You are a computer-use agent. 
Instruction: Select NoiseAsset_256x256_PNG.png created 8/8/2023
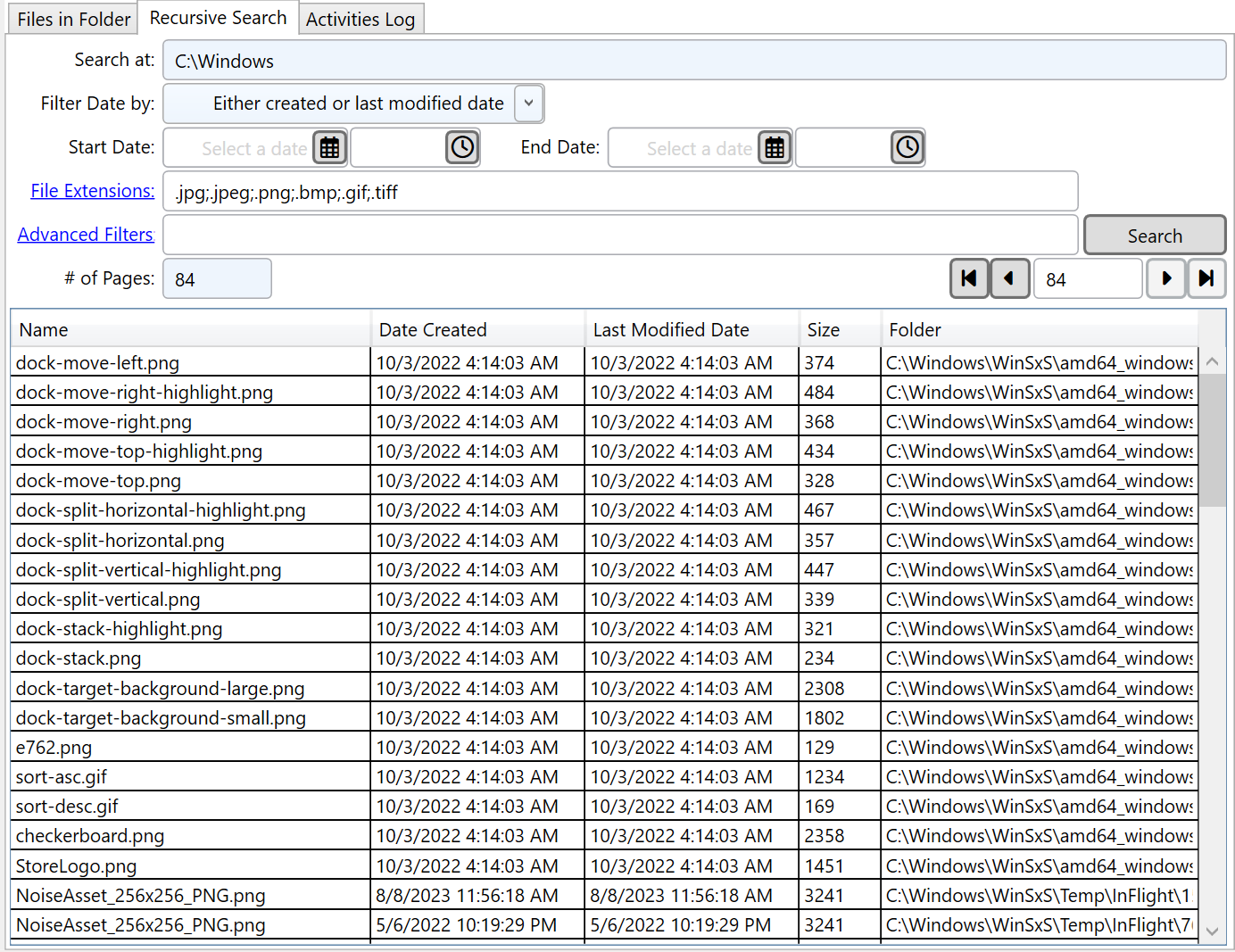[x=141, y=895]
